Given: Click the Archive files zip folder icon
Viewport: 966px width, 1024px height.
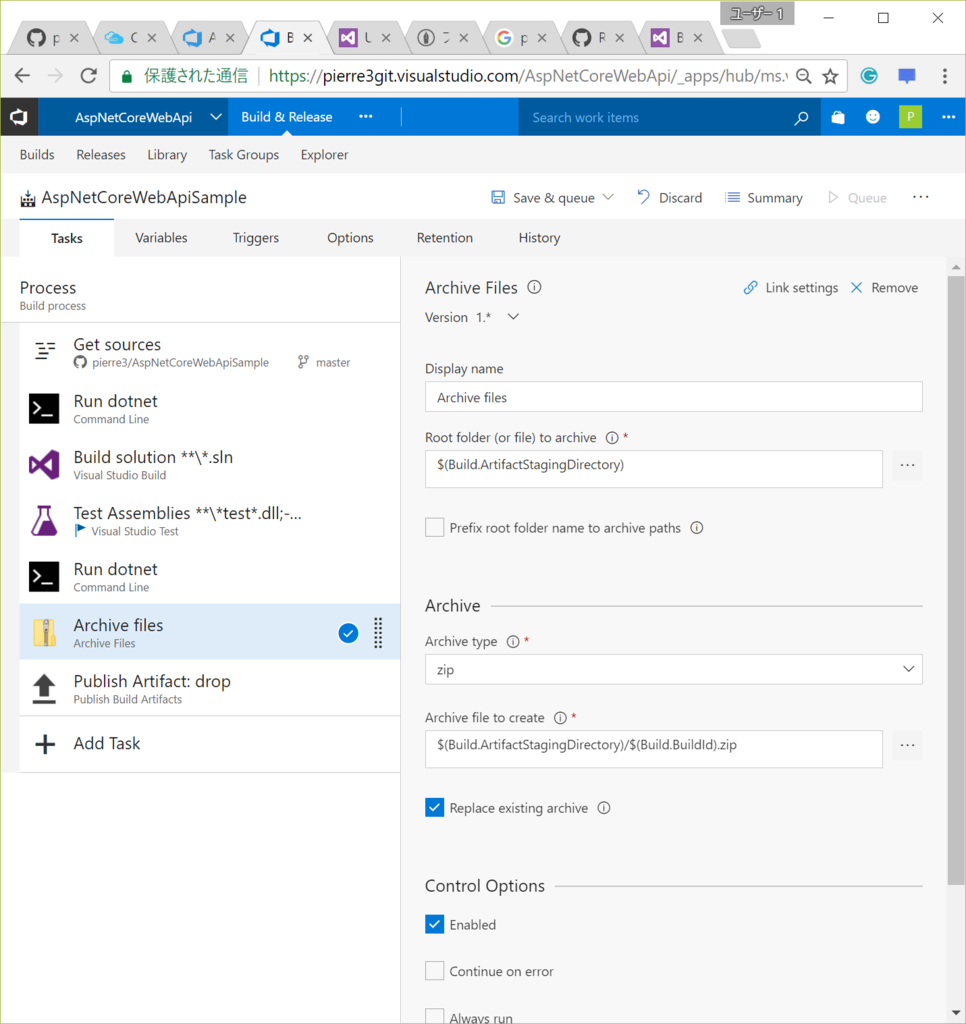Looking at the screenshot, I should point(44,632).
